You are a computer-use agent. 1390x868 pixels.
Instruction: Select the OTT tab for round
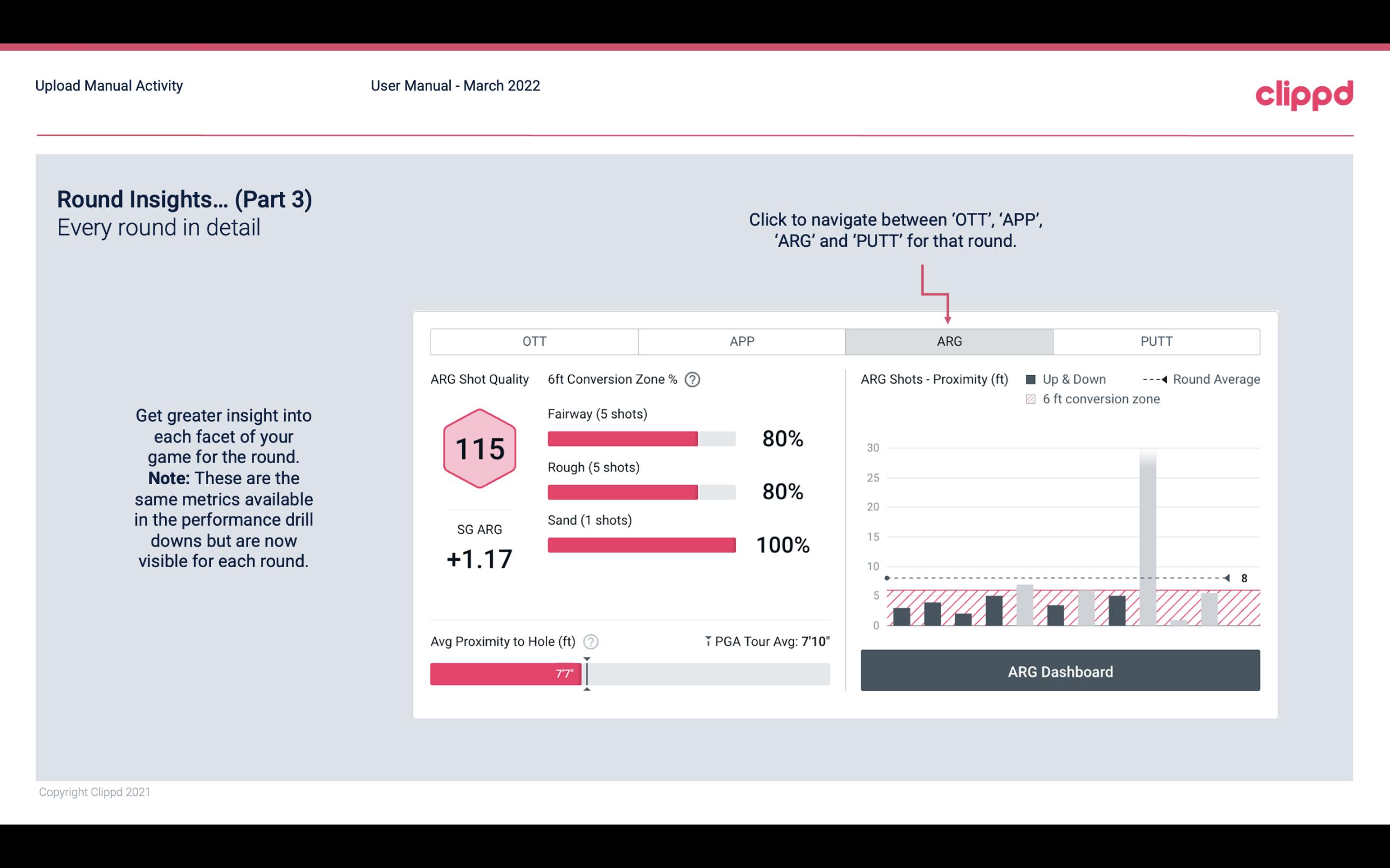coord(535,342)
